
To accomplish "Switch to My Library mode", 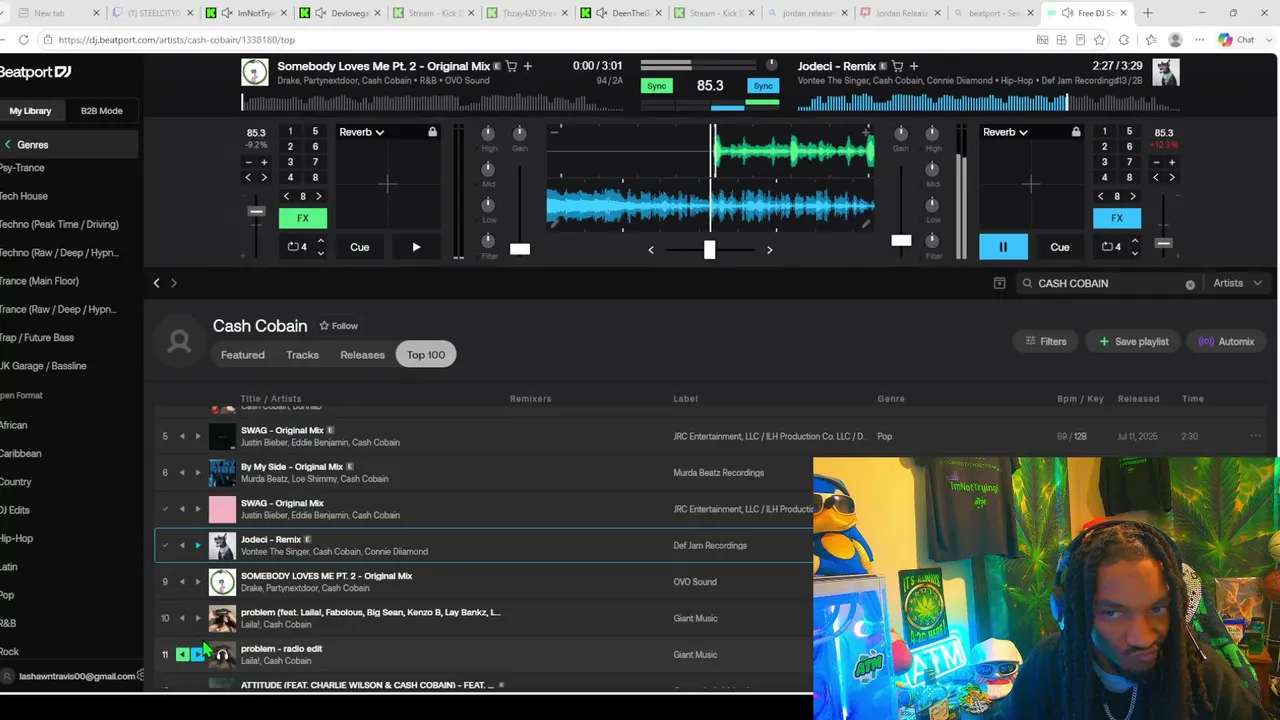I will [x=31, y=111].
